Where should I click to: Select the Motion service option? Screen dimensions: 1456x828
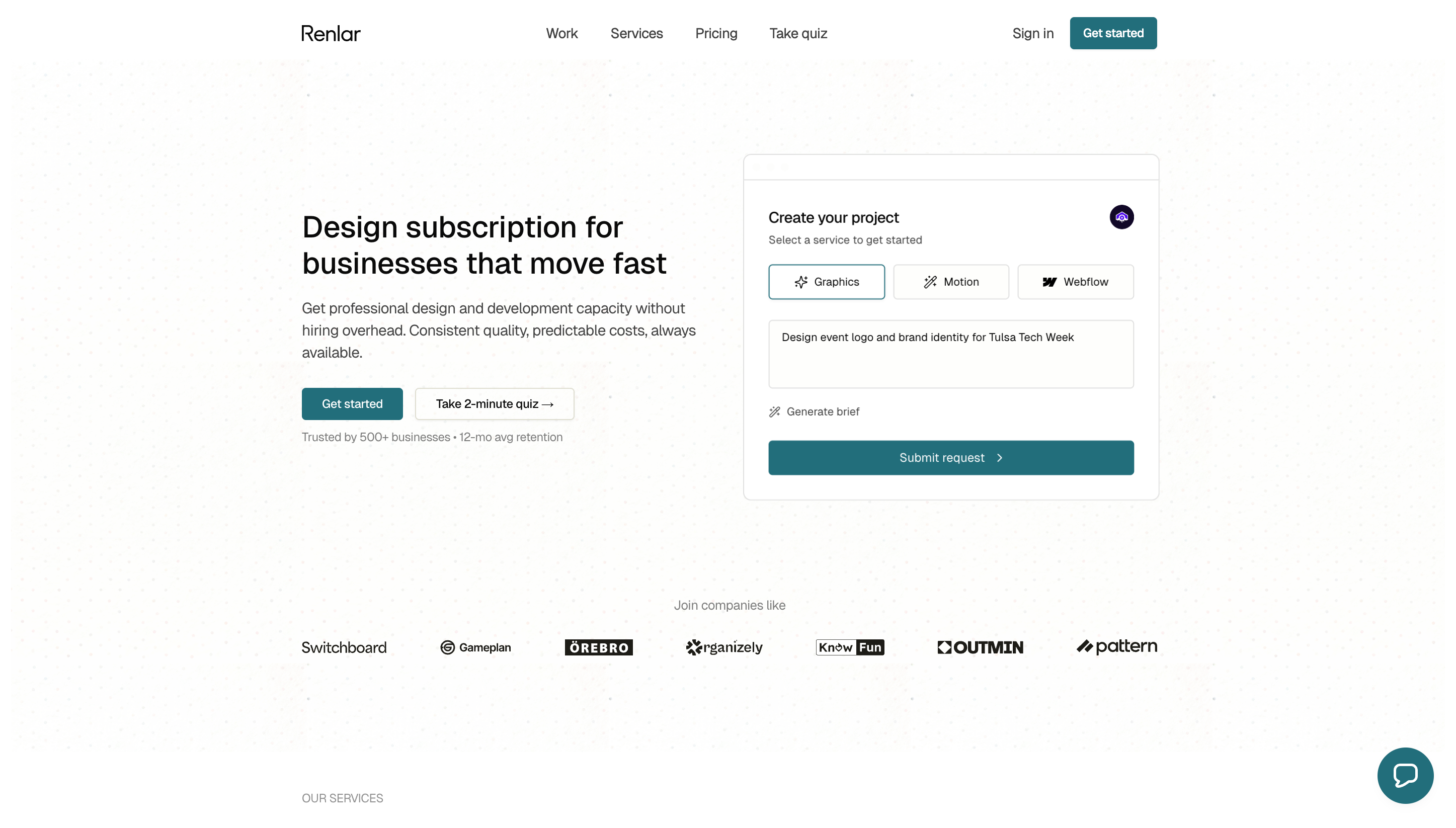[951, 282]
